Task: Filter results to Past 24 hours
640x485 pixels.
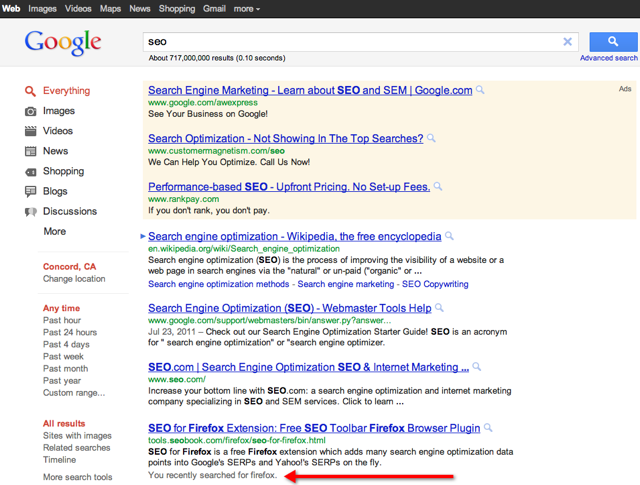Action: 69,332
